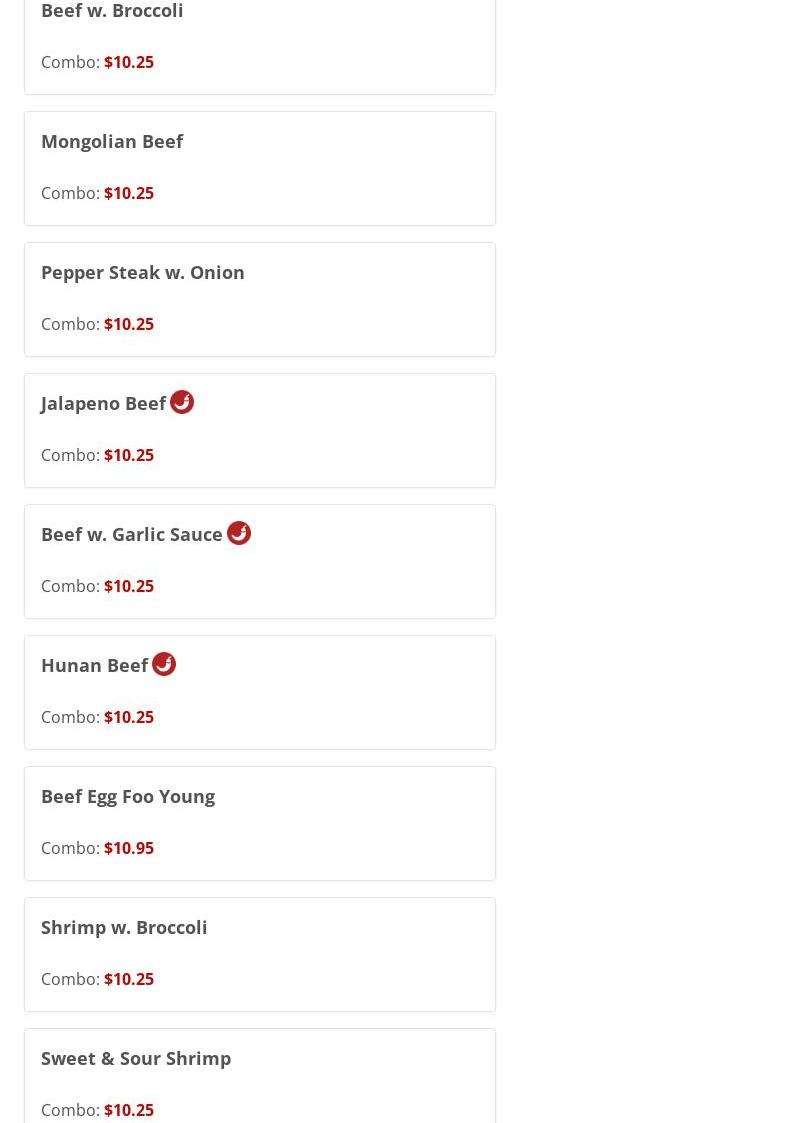Open the Beef w. Garlic Sauce title
This screenshot has height=1123, width=785.
(132, 534)
